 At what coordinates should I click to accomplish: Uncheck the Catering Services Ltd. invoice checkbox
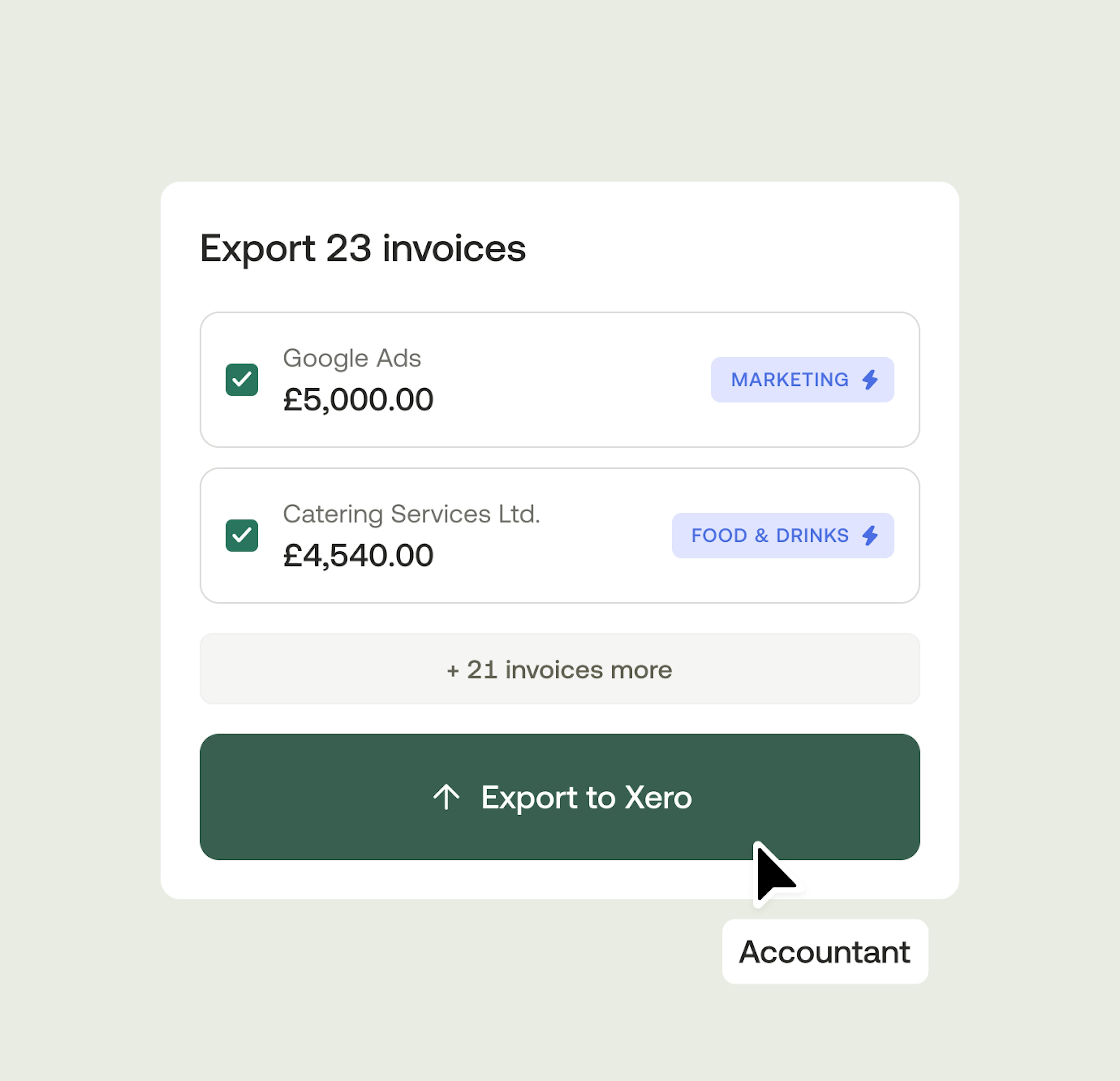point(242,535)
